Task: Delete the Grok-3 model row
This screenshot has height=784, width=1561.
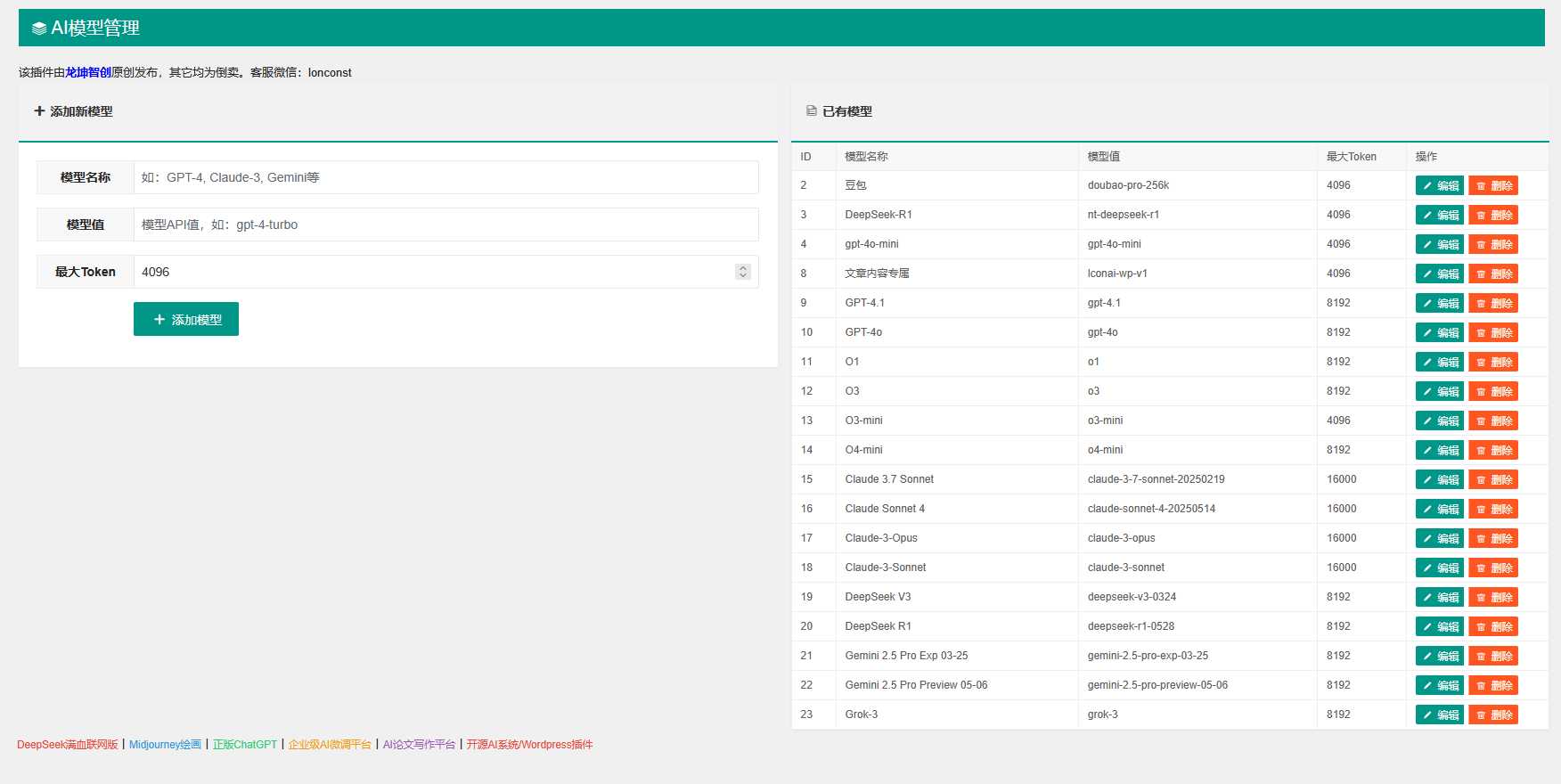Action: pos(1492,715)
